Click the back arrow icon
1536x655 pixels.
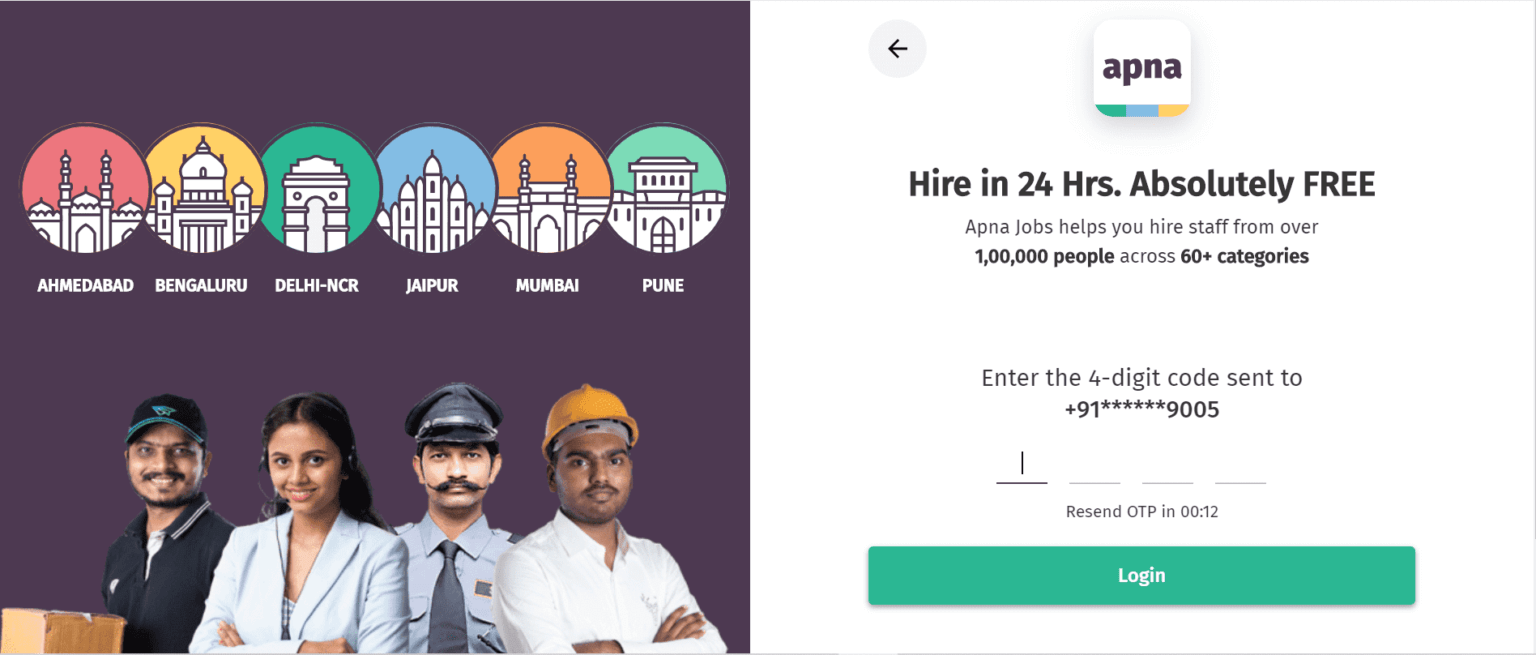coord(897,48)
